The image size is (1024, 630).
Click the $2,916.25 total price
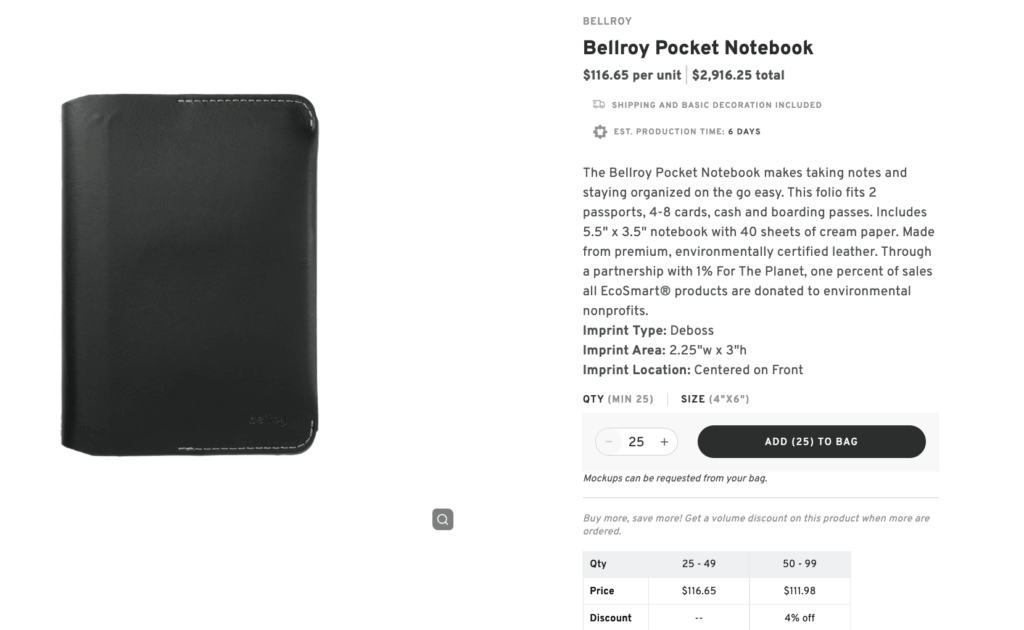(737, 74)
